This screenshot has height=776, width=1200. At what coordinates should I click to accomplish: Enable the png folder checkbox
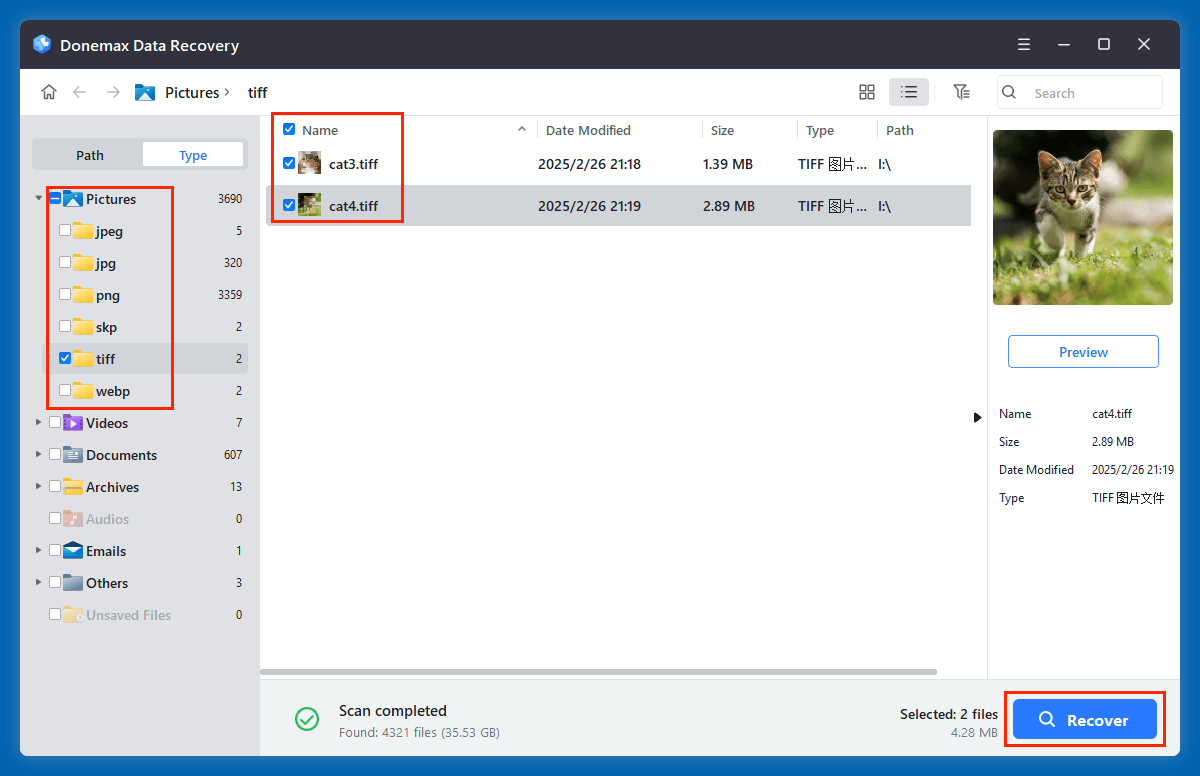[65, 295]
